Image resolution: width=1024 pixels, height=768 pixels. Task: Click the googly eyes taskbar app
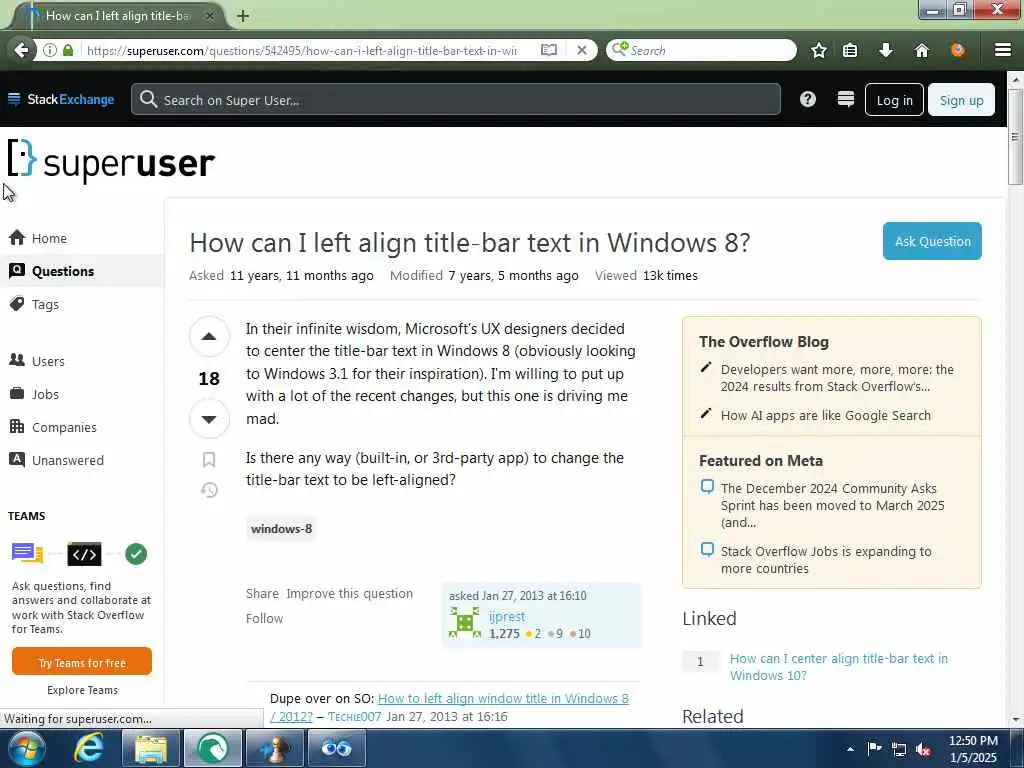(x=337, y=748)
